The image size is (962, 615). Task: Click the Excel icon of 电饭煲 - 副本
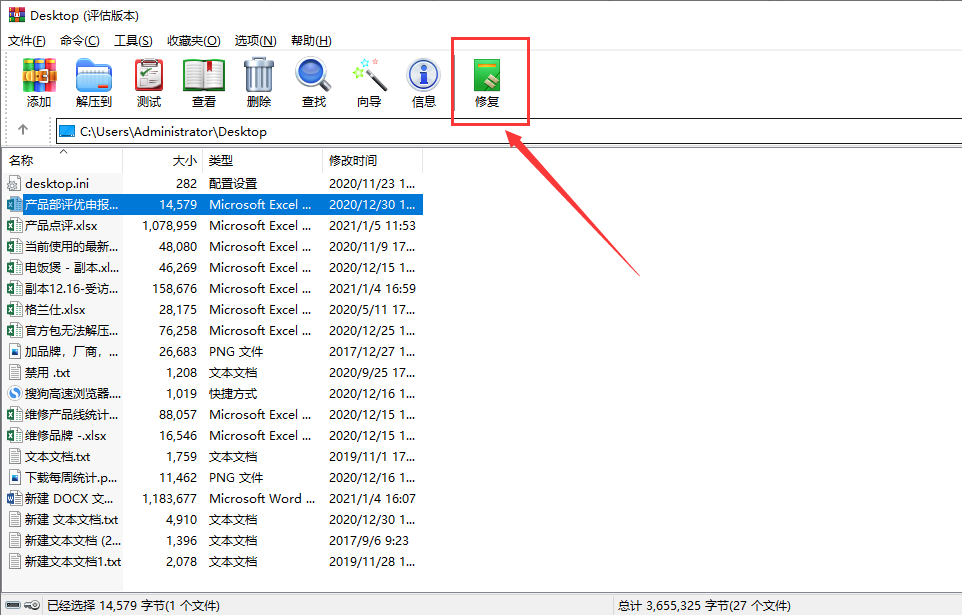(13, 268)
